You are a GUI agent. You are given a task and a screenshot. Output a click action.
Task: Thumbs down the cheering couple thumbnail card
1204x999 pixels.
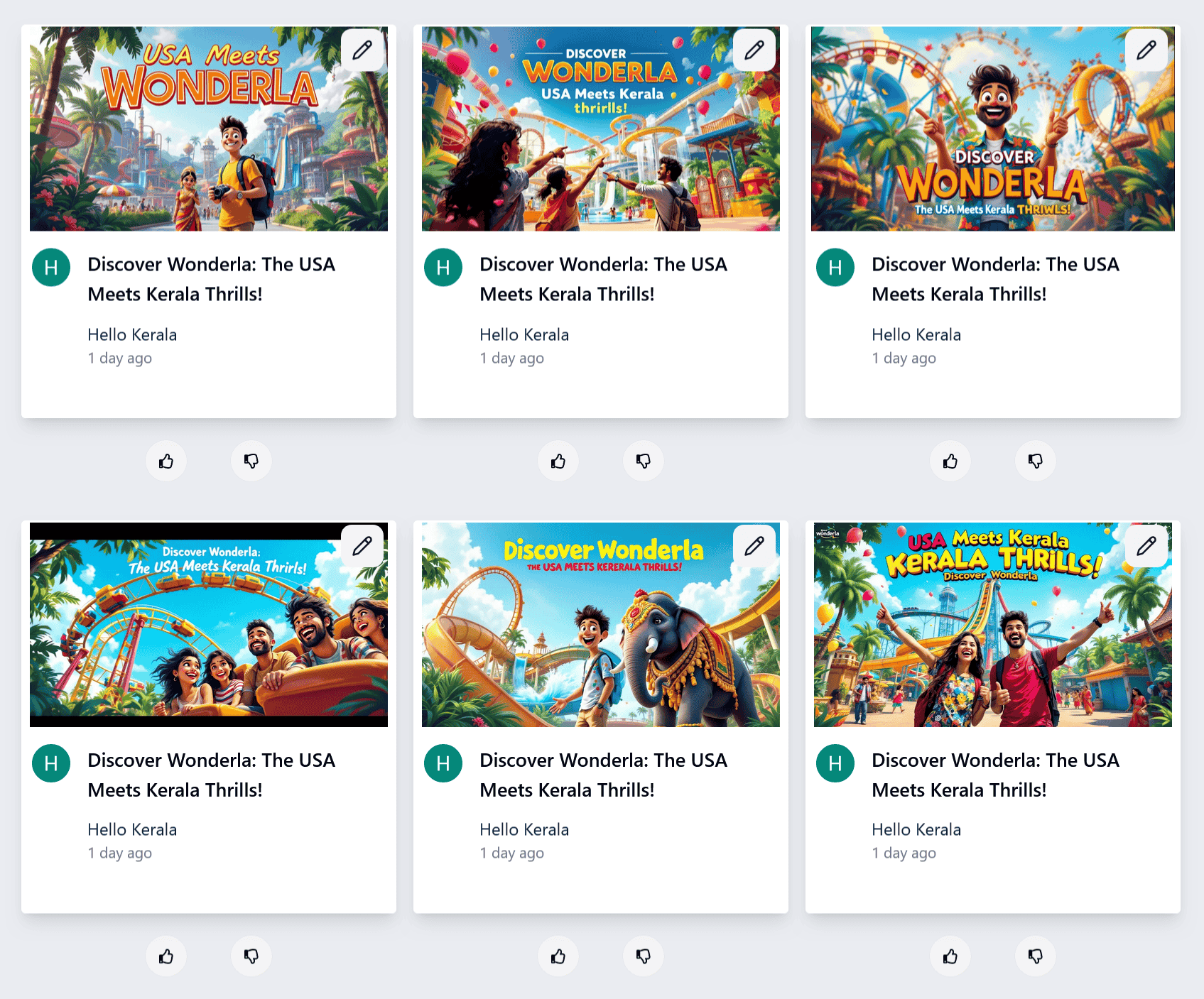click(1036, 956)
